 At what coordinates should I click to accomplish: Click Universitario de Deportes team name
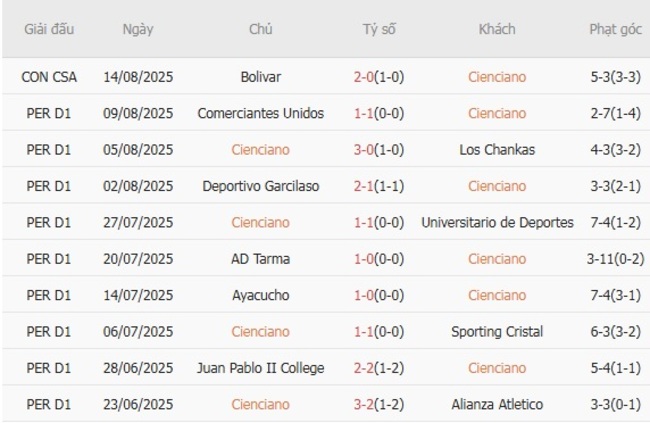point(497,223)
